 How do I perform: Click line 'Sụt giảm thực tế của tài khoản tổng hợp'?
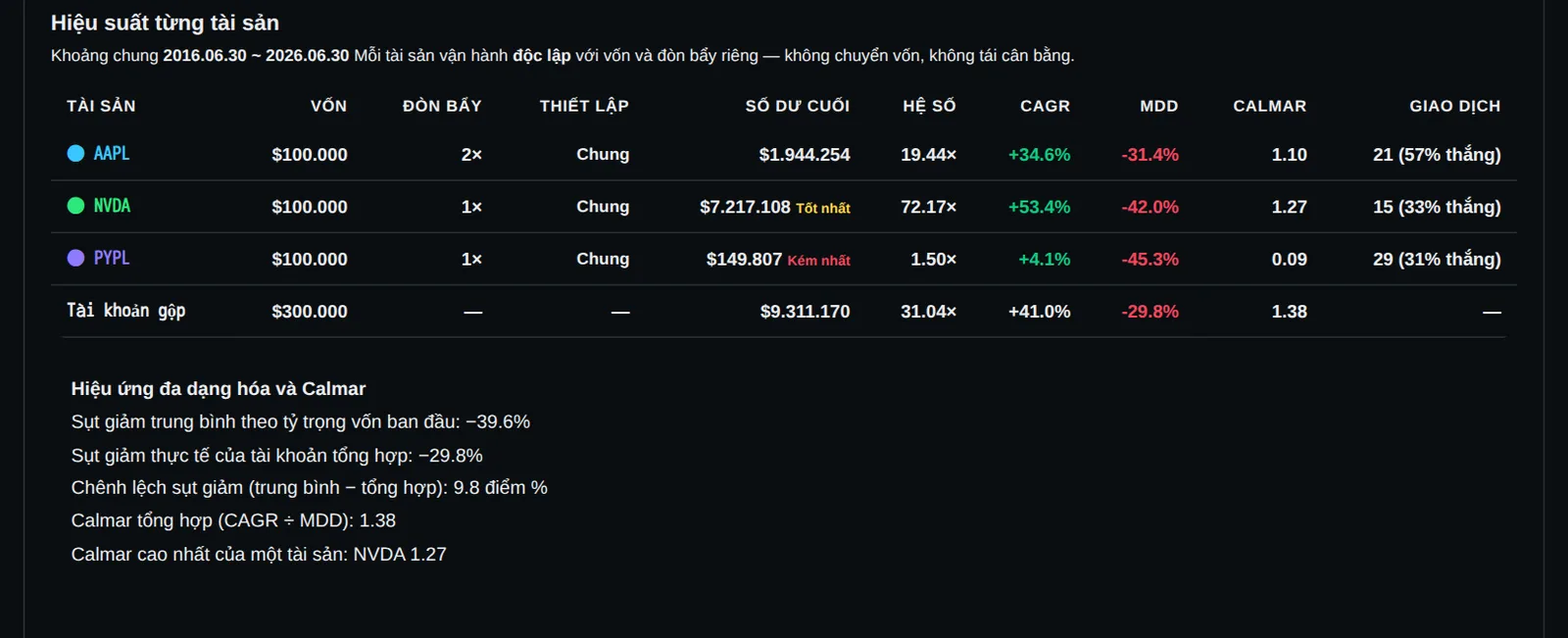[x=277, y=456]
